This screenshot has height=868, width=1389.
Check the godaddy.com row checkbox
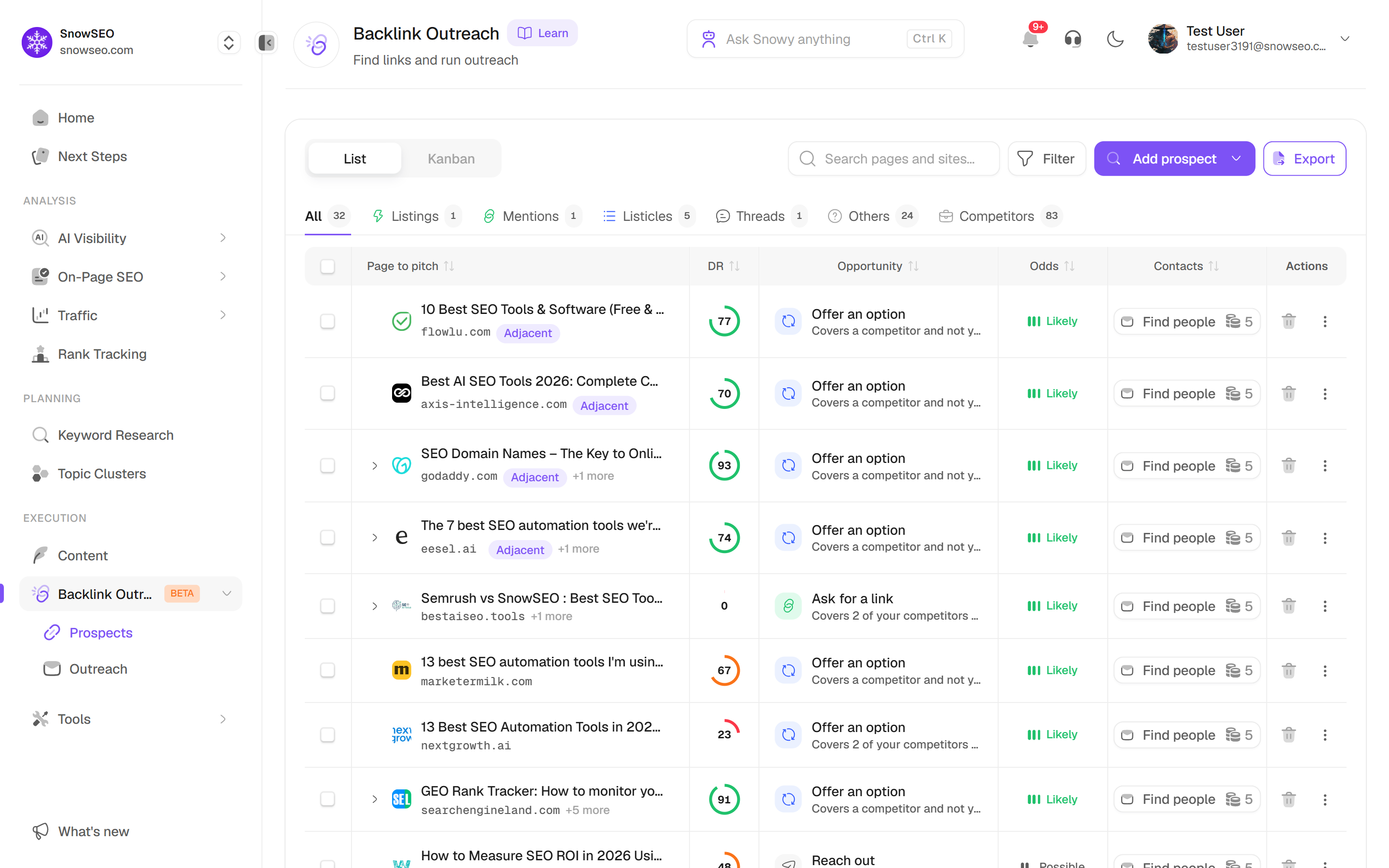pyautogui.click(x=327, y=465)
